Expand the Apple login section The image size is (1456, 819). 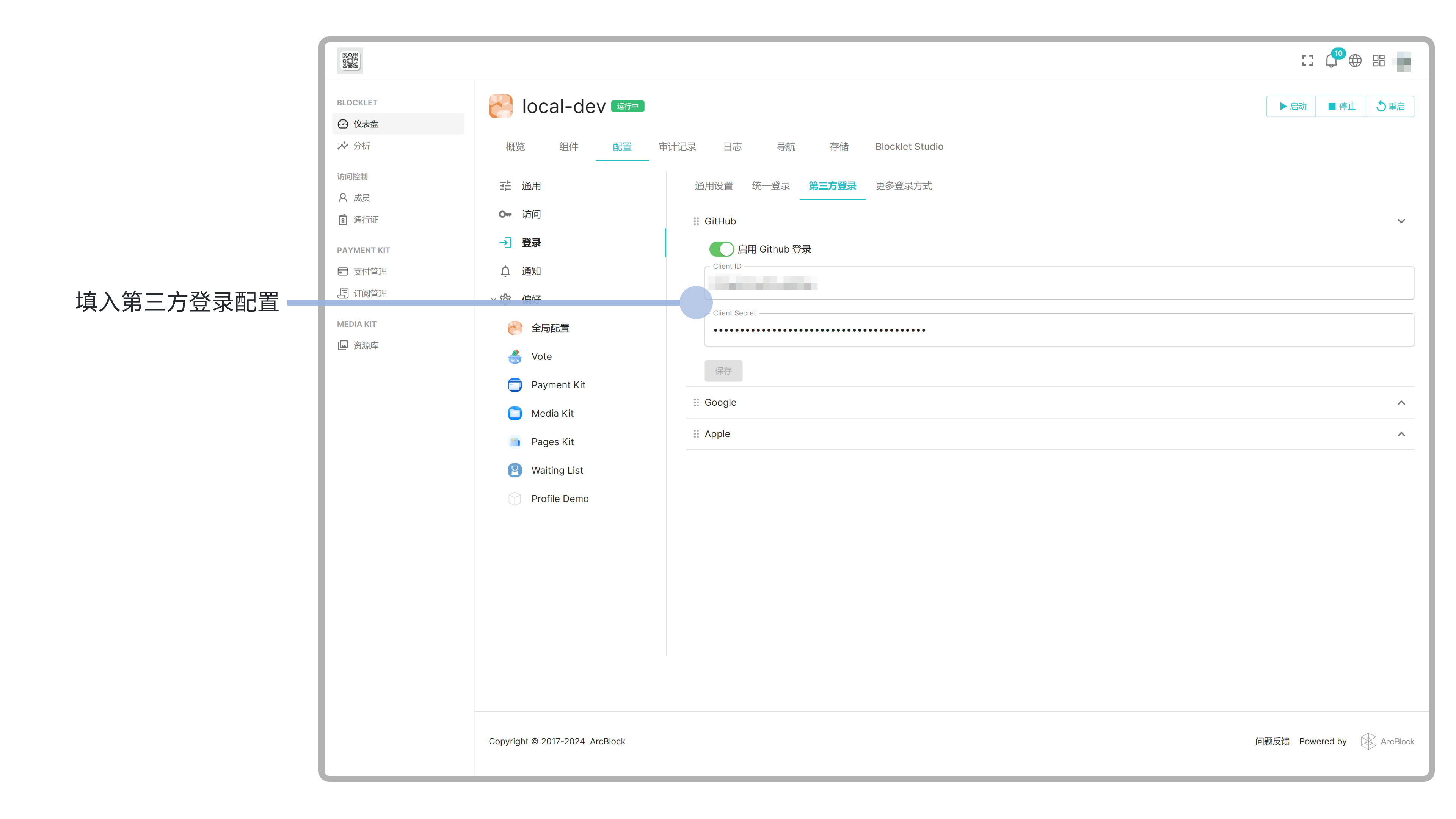(1401, 434)
